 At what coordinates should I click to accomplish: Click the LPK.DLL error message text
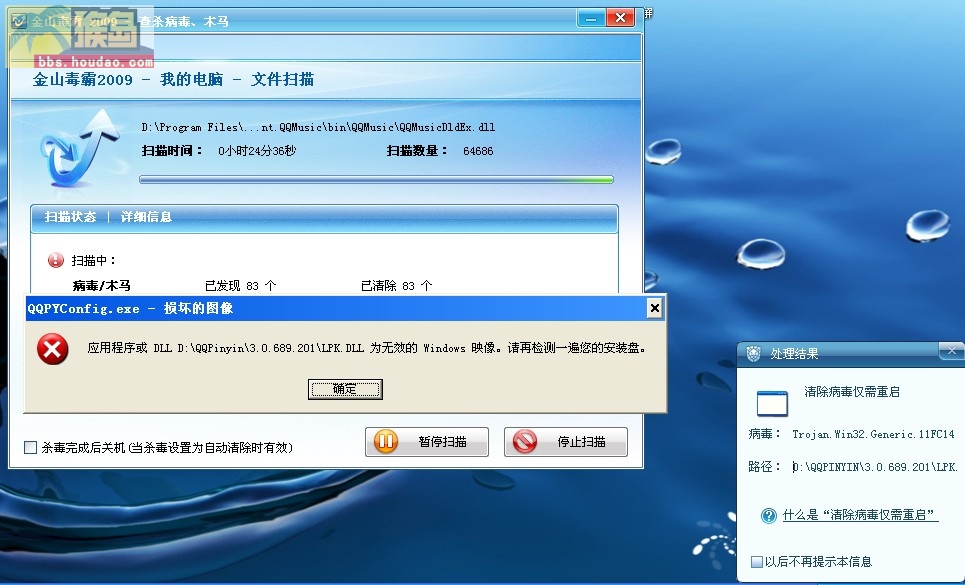pos(367,348)
